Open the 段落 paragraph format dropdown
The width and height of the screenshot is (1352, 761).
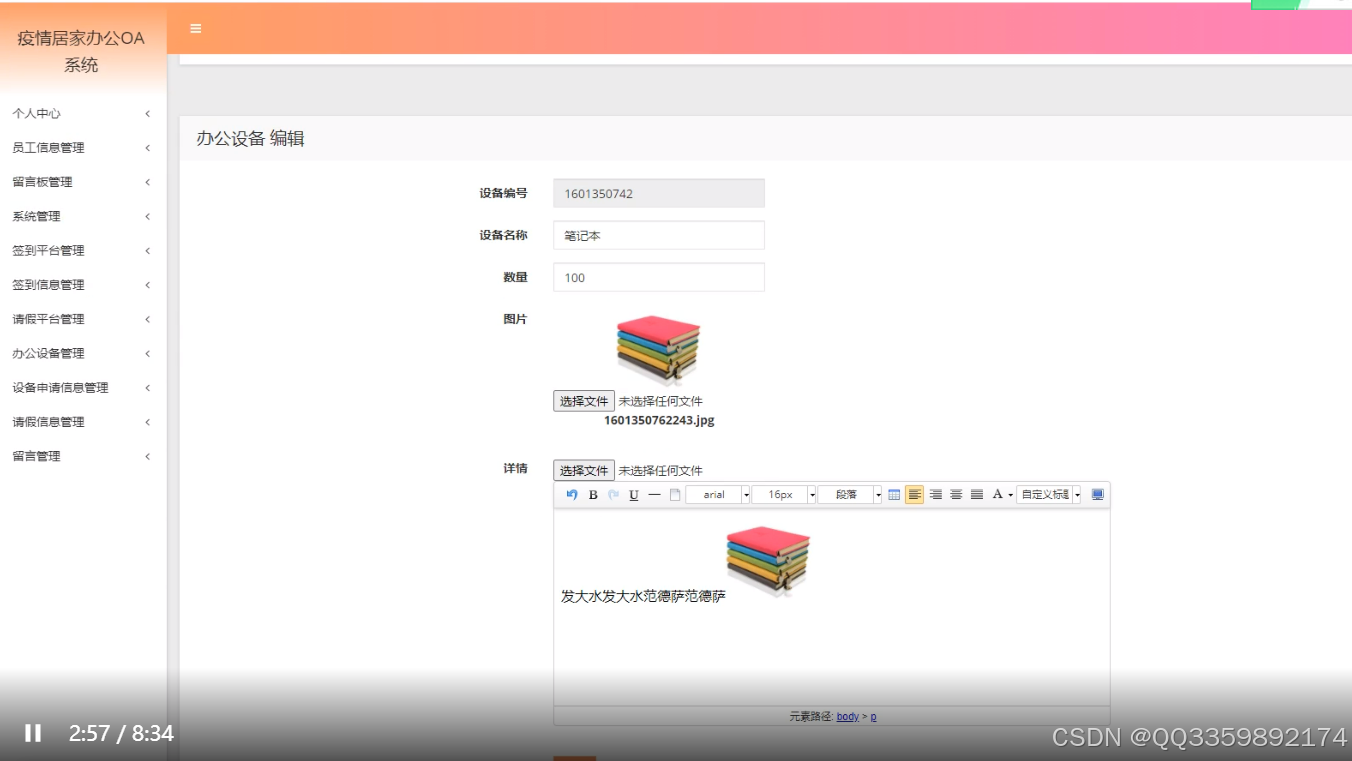850,495
